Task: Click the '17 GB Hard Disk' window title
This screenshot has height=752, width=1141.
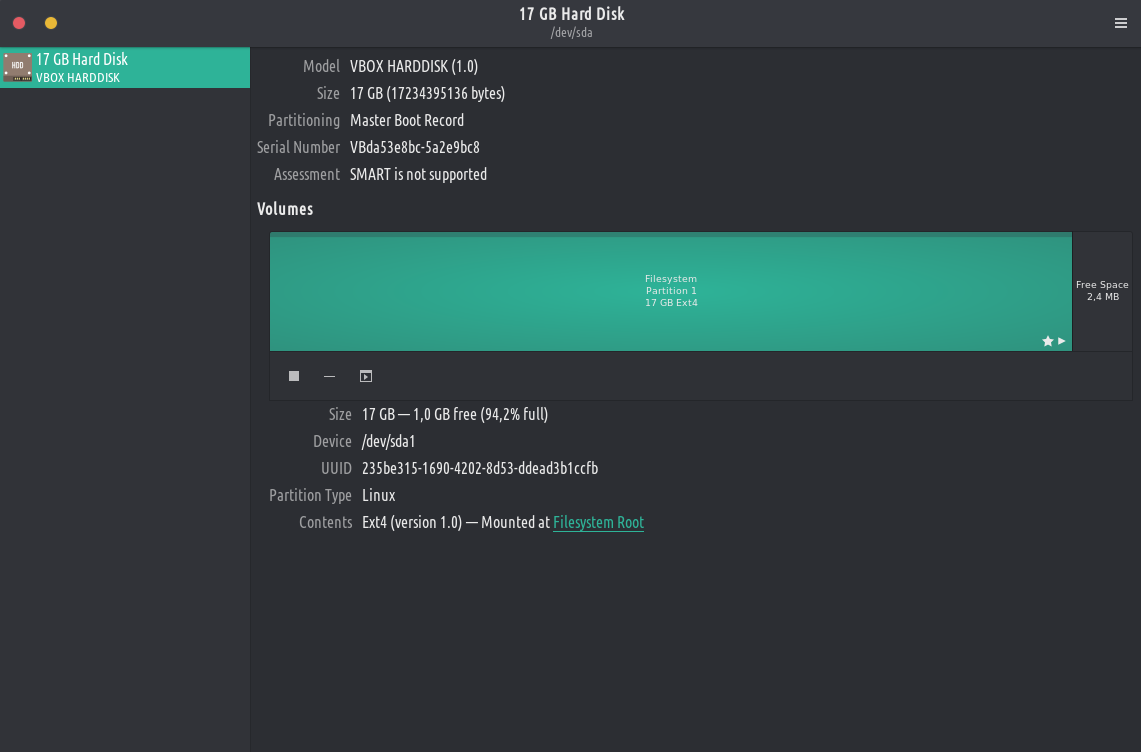Action: [x=571, y=14]
